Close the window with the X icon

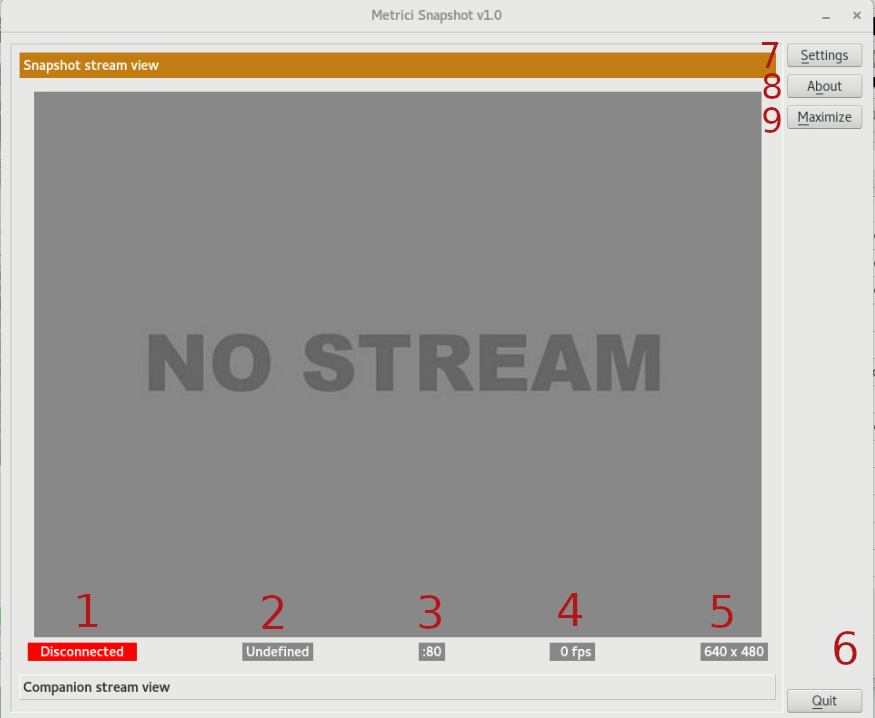pos(857,16)
